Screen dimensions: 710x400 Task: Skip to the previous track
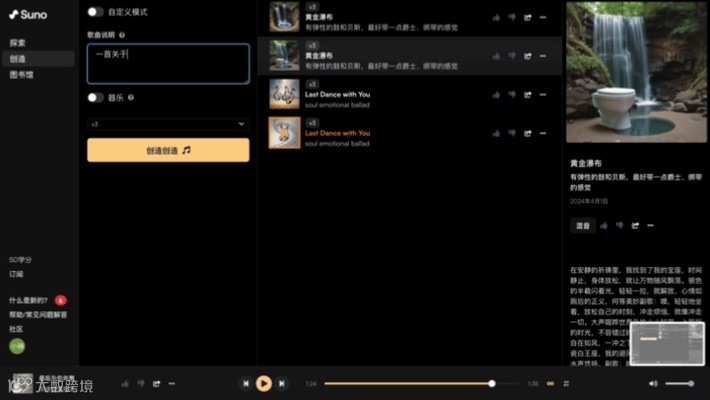[245, 384]
